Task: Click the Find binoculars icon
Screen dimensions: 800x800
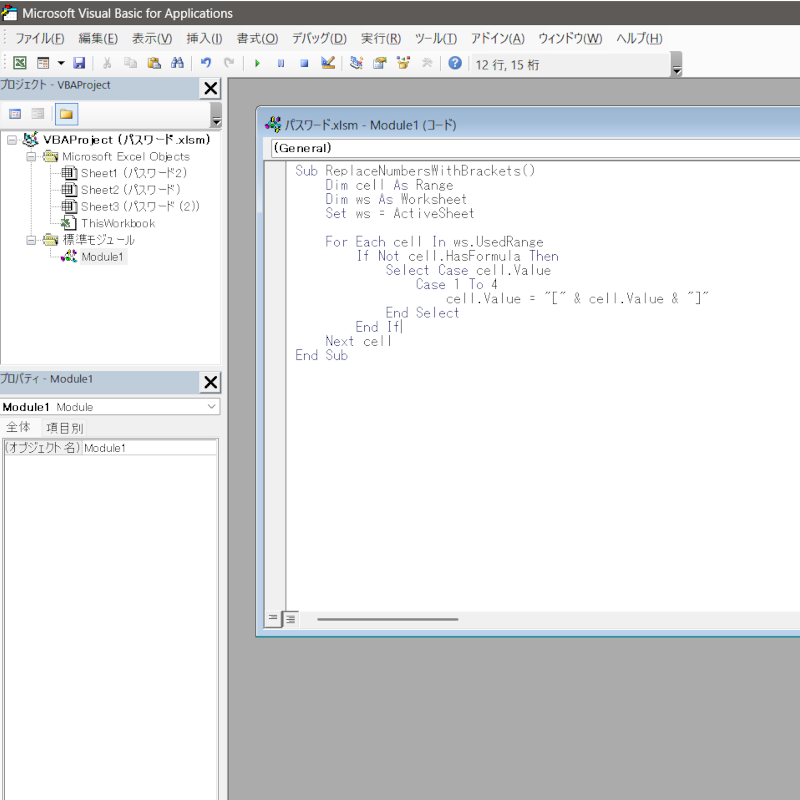Action: [x=177, y=63]
